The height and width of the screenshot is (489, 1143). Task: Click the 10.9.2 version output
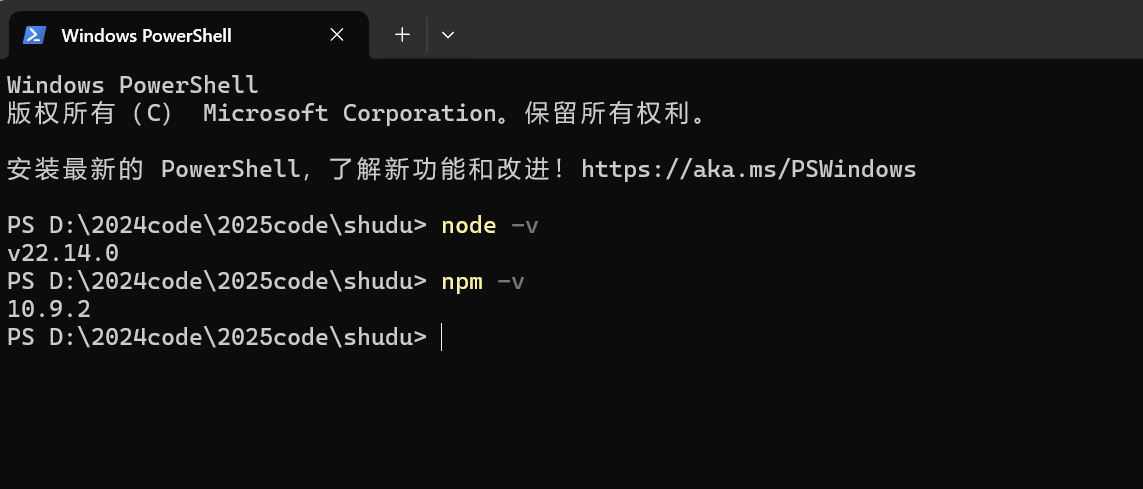point(48,310)
